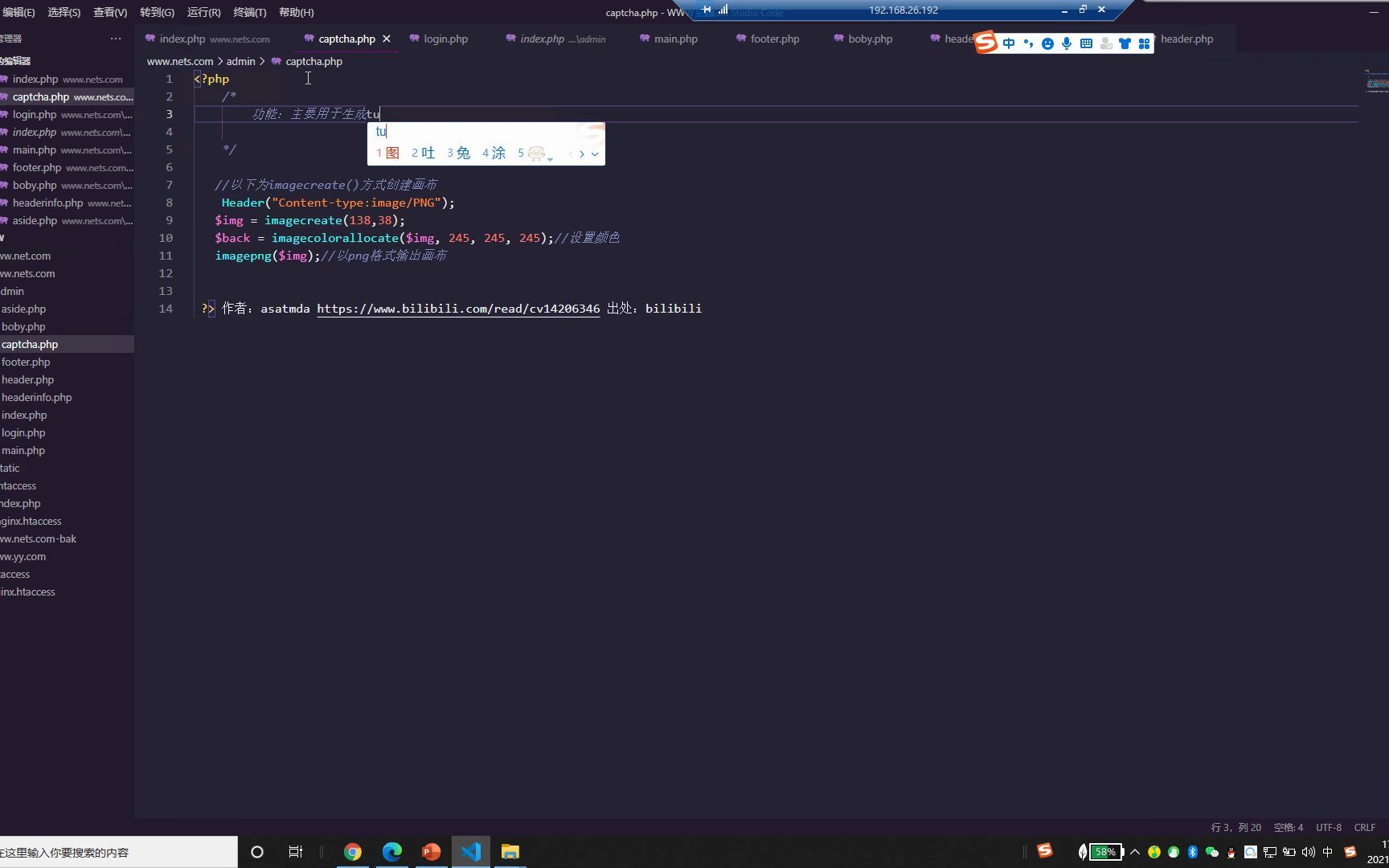Click the Sogou input method logo

985,43
